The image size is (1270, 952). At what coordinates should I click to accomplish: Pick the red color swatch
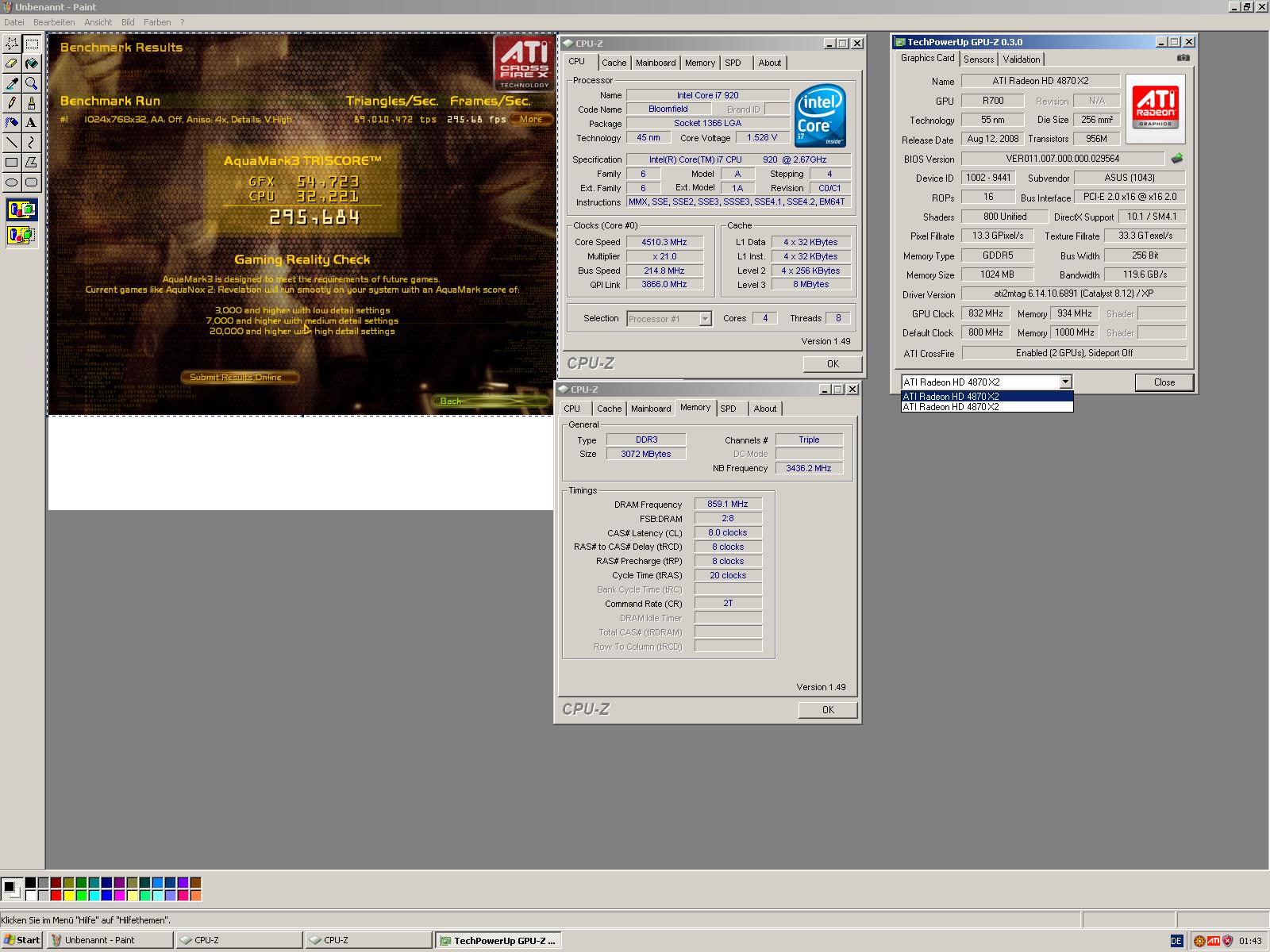[x=56, y=896]
